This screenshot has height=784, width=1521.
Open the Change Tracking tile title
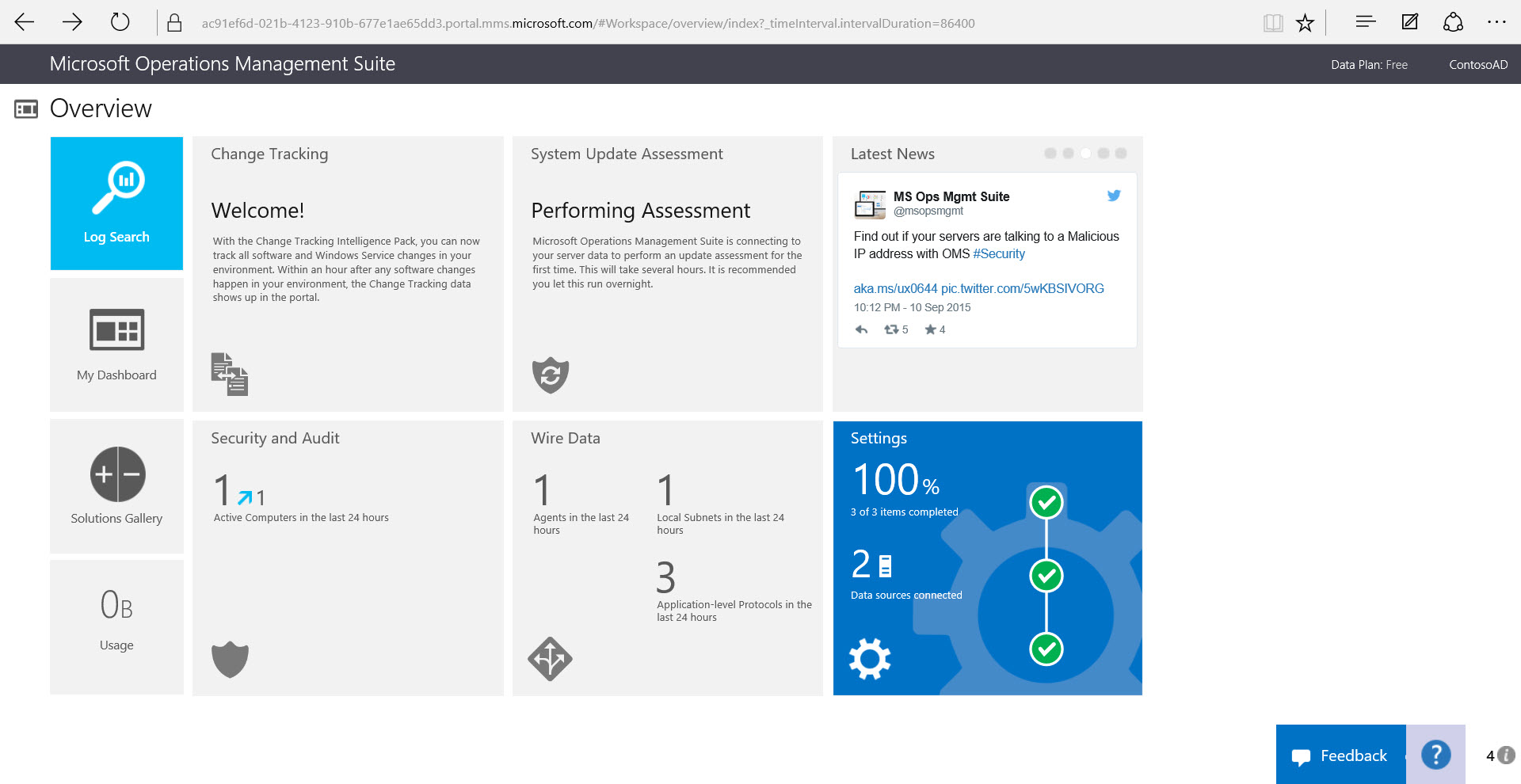click(269, 154)
